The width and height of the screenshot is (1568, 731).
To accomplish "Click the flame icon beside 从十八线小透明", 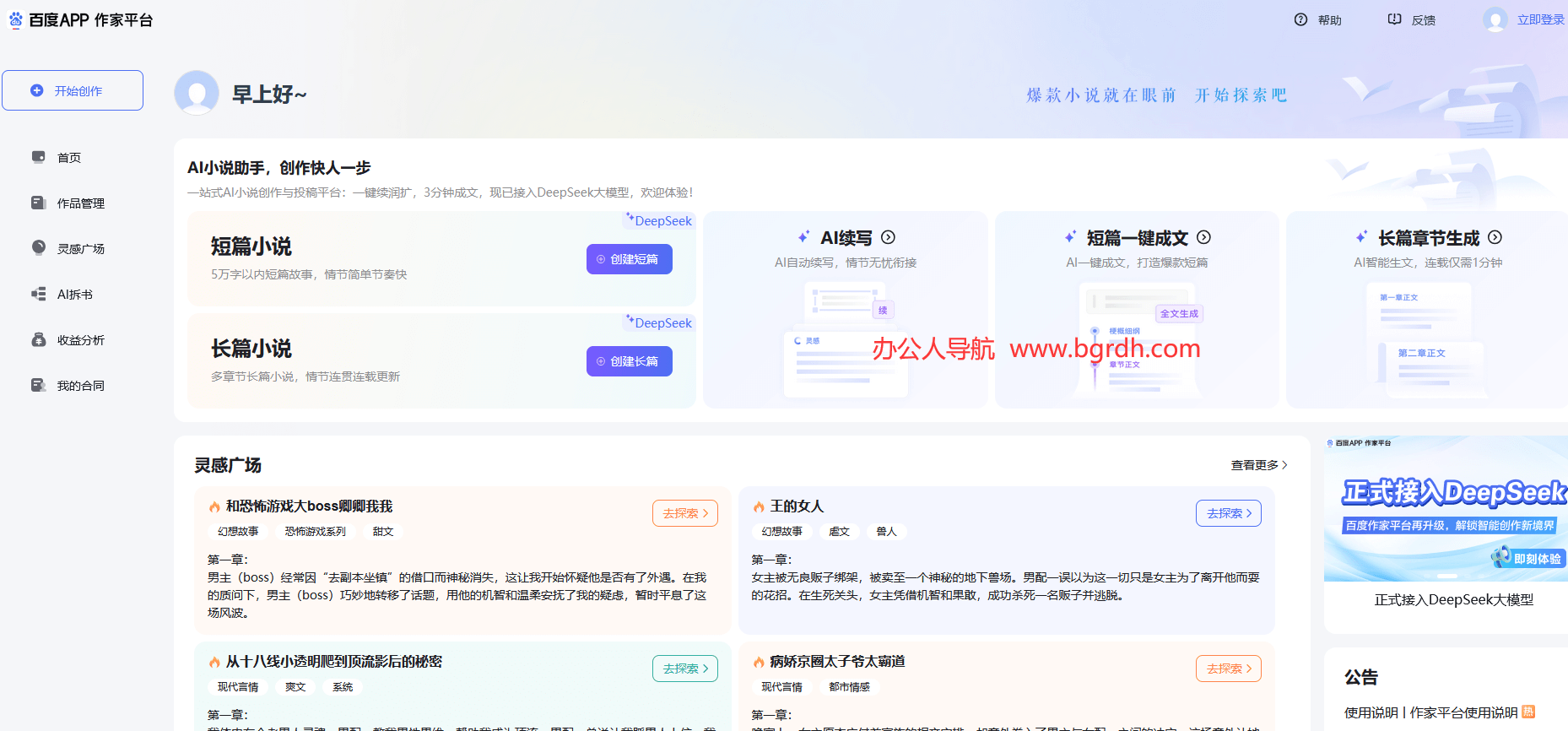I will click(x=214, y=662).
